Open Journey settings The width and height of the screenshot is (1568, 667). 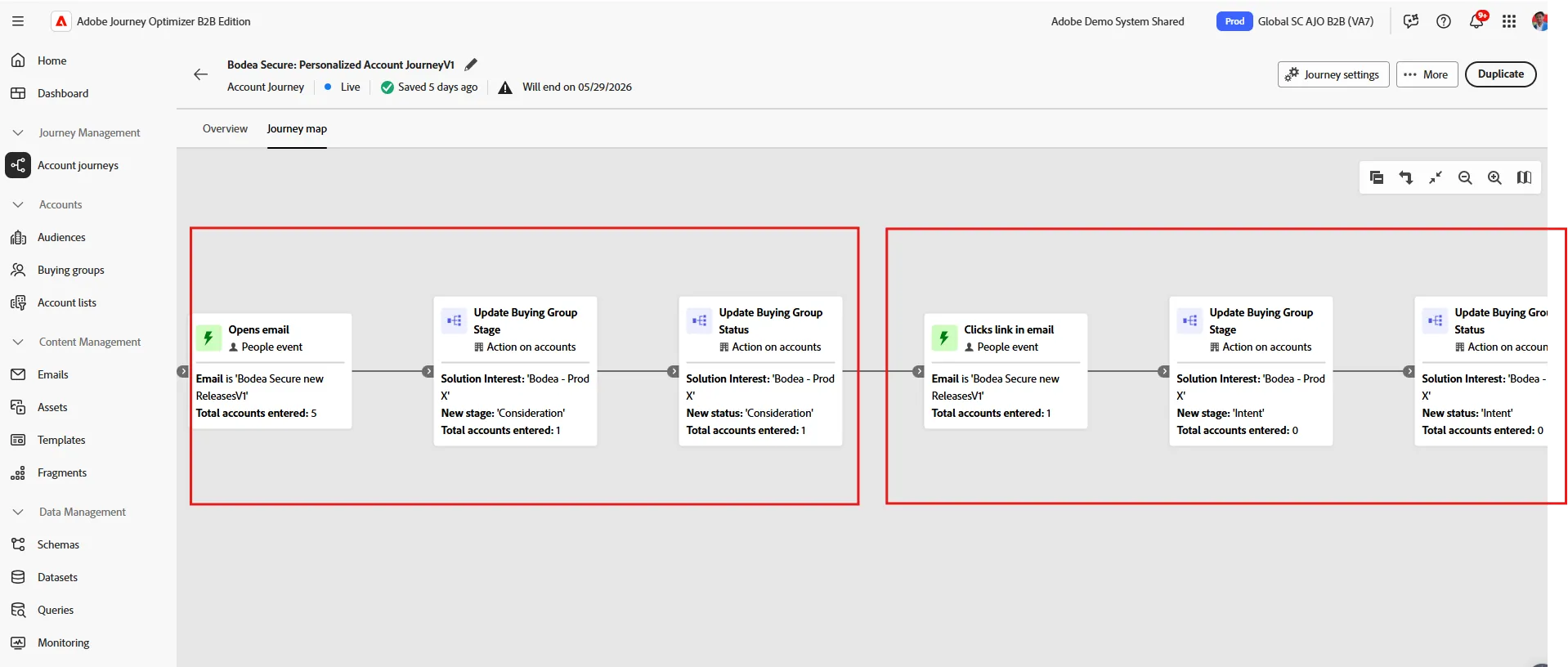[x=1333, y=74]
